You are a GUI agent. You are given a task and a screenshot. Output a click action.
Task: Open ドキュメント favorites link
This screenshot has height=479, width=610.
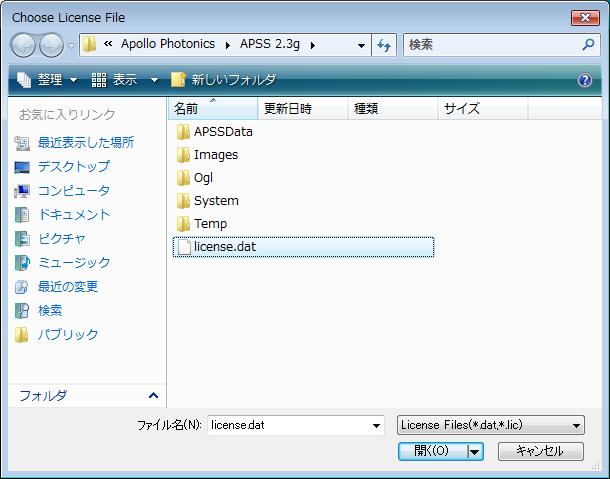click(74, 214)
